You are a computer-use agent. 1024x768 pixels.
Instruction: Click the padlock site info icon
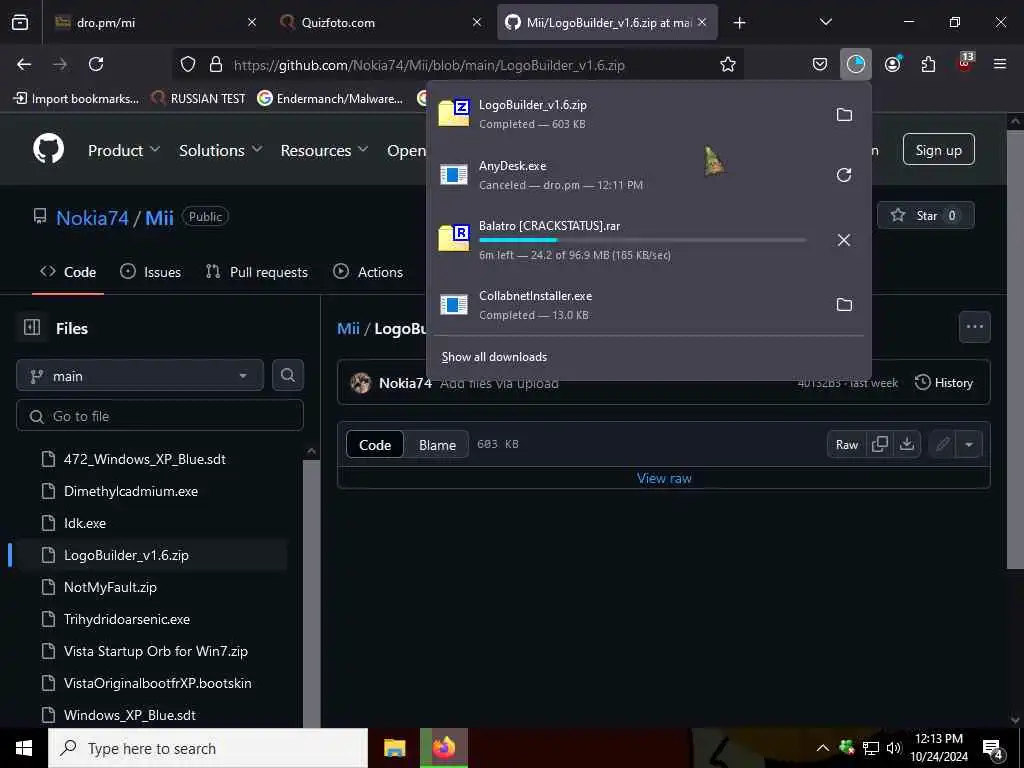point(216,64)
